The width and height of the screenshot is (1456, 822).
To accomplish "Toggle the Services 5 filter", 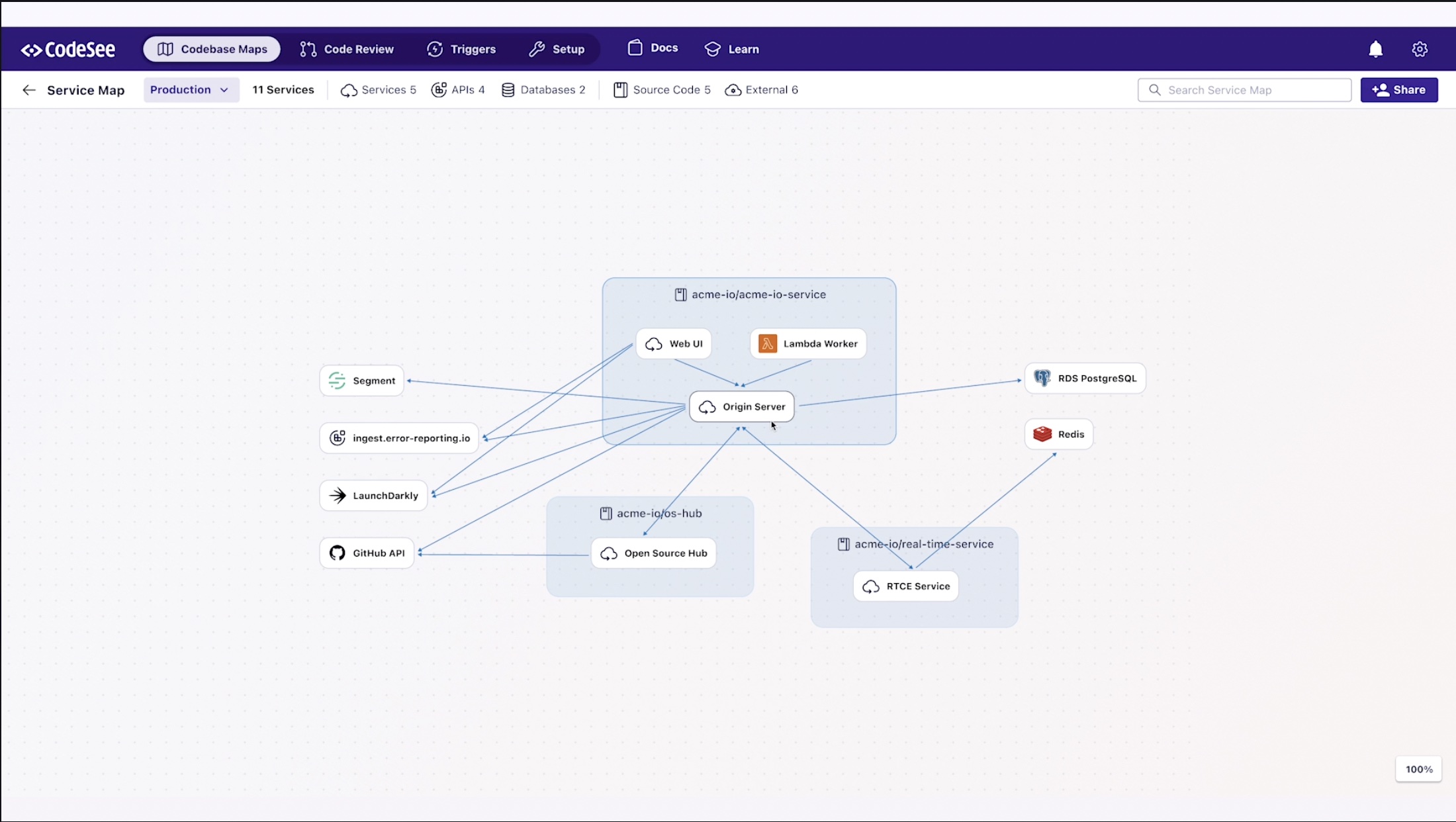I will coord(379,90).
